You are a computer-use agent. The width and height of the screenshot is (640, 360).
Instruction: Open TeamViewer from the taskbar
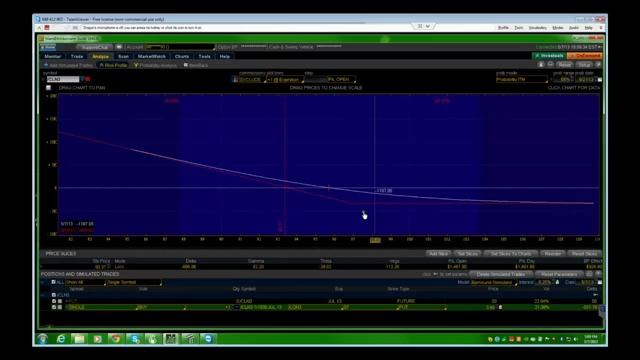[208, 339]
